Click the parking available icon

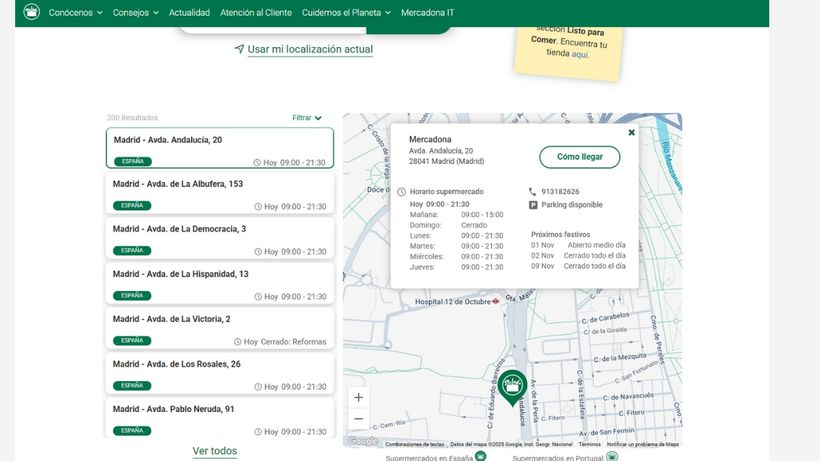tap(533, 205)
